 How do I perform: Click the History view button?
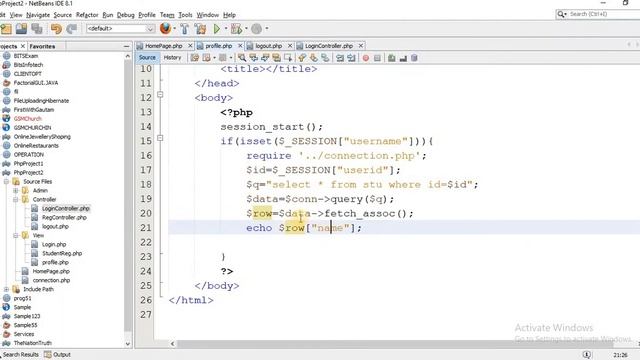point(172,58)
